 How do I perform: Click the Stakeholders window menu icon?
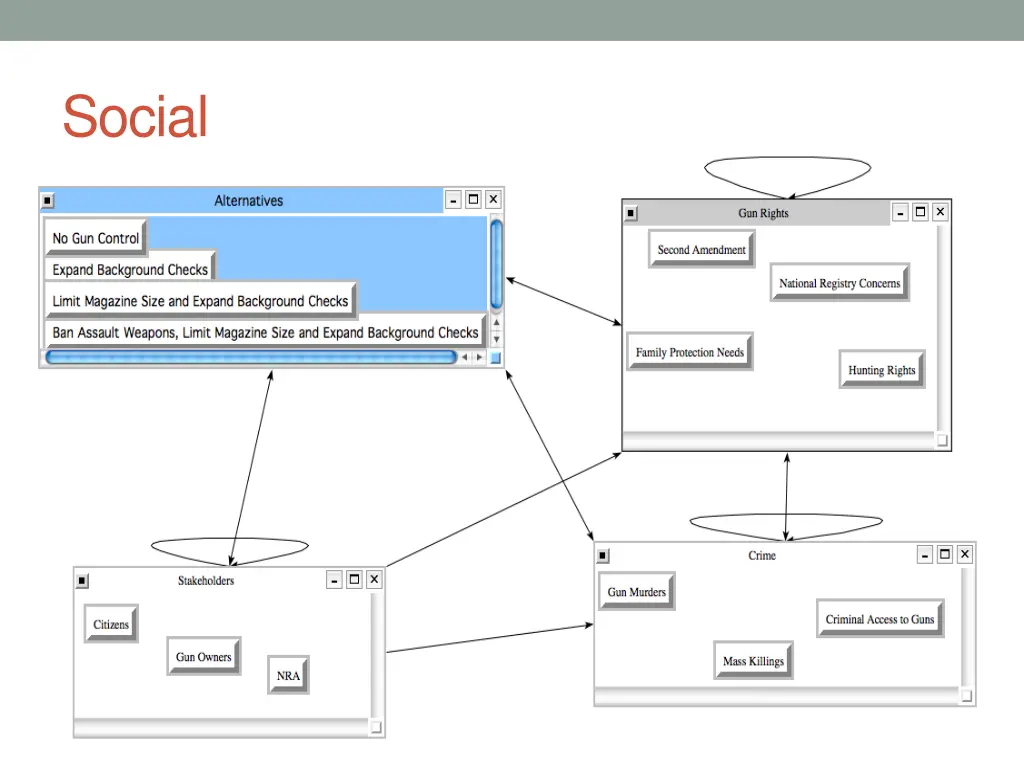click(82, 580)
